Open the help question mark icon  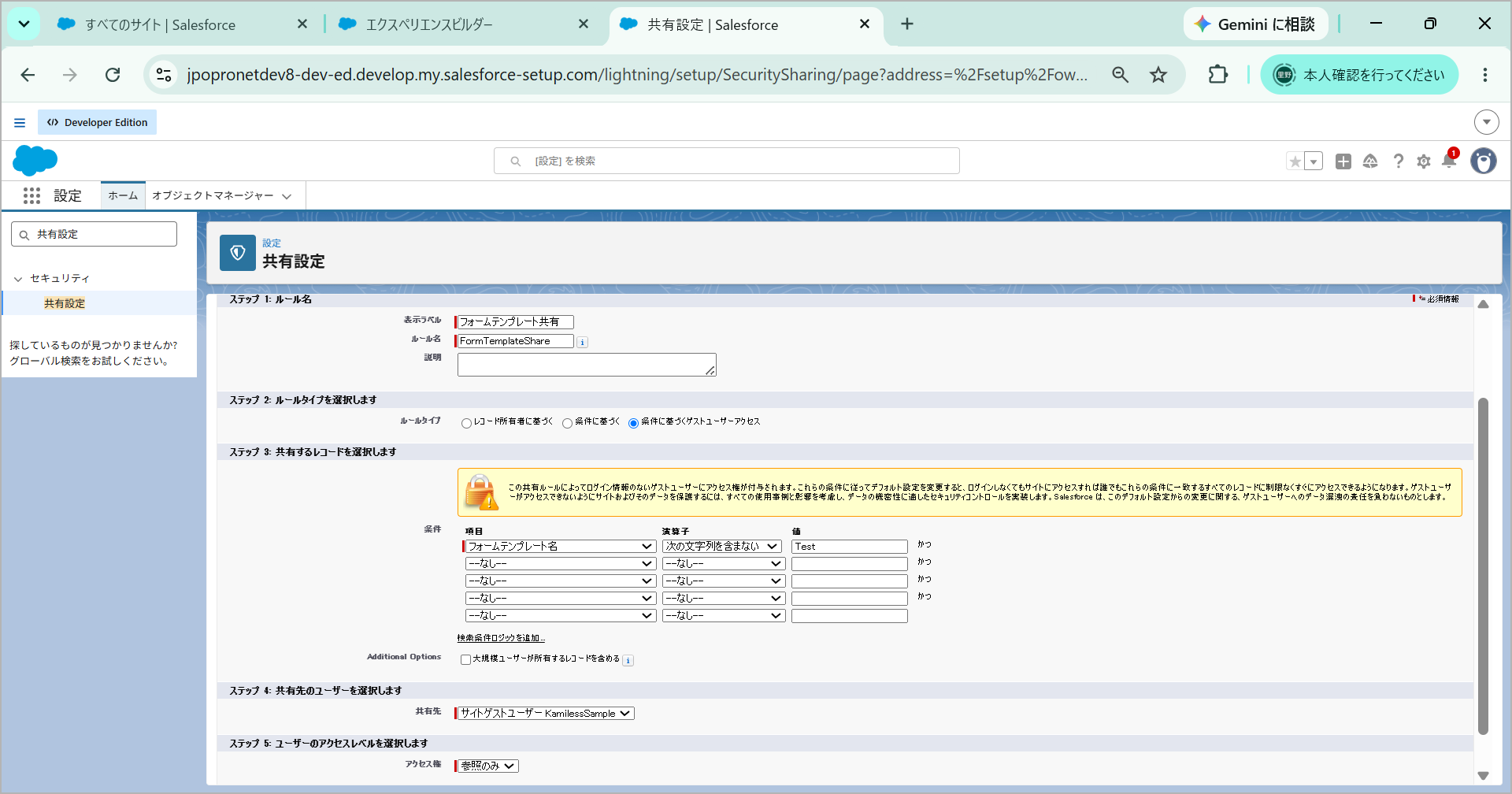(x=1398, y=161)
